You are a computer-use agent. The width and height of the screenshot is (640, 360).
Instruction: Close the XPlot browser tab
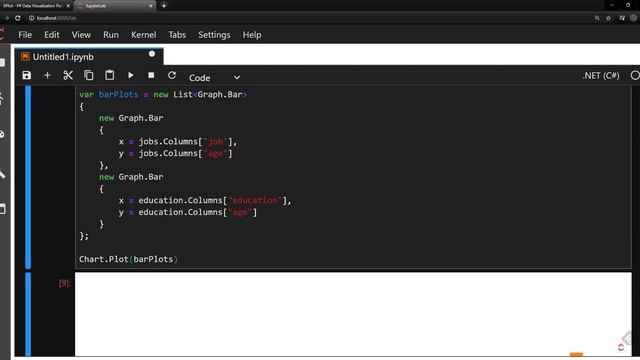68,6
